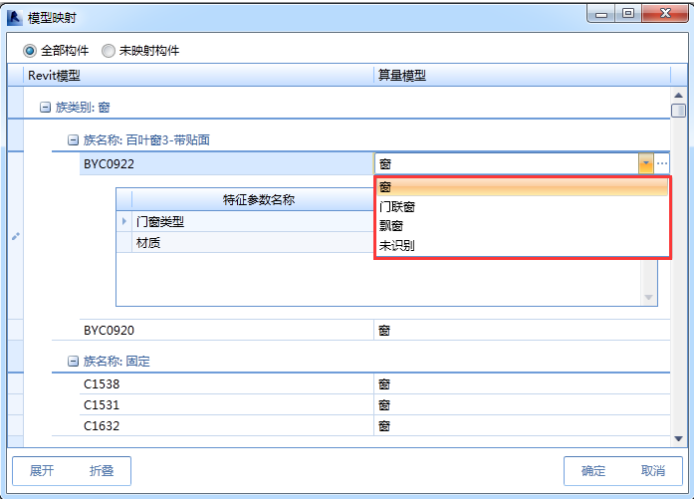Viewport: 694px width, 499px height.
Task: Minimize the 模型映射 window
Action: (601, 14)
